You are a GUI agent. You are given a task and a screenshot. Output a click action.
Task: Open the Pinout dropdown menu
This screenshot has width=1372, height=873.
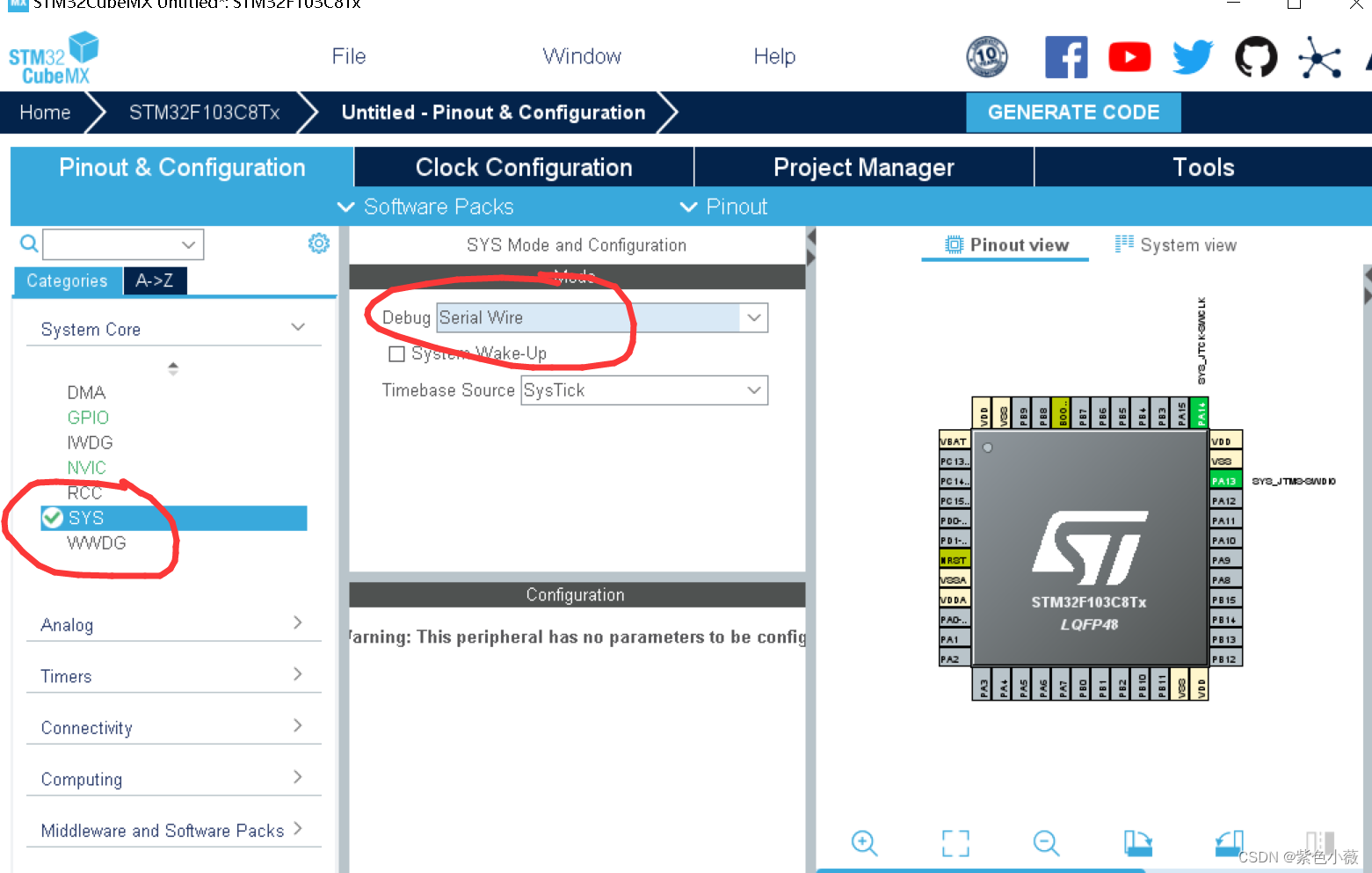pyautogui.click(x=723, y=207)
